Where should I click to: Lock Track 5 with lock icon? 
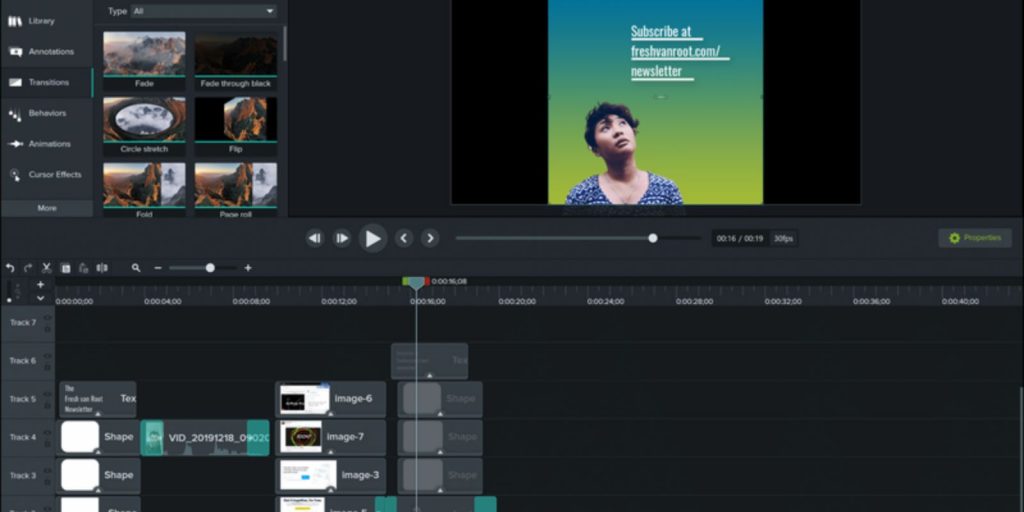48,405
